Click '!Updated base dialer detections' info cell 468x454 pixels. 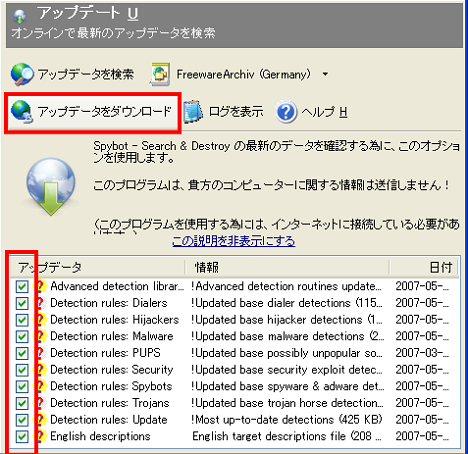click(287, 303)
